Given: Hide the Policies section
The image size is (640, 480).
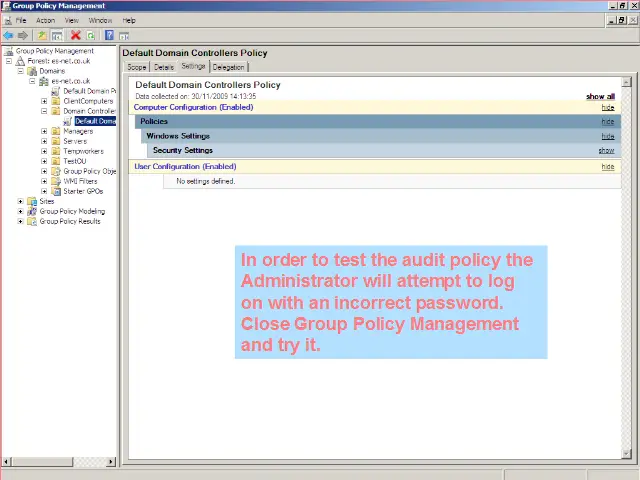Looking at the screenshot, I should pos(608,122).
